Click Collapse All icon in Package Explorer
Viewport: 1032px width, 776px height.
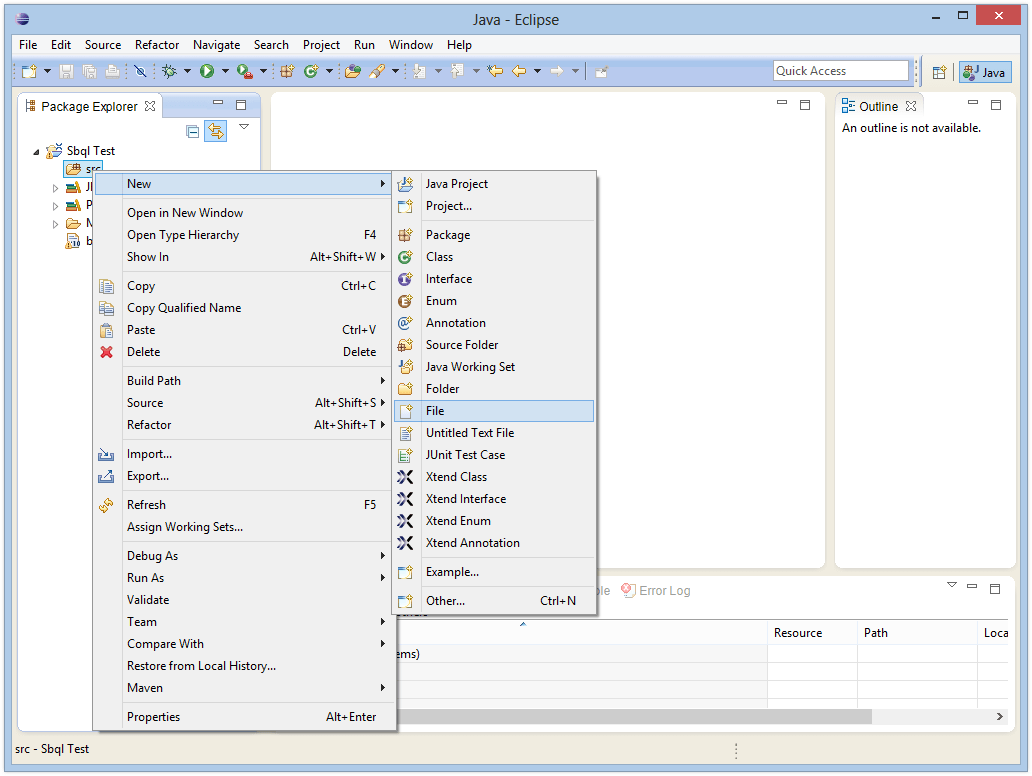(192, 132)
